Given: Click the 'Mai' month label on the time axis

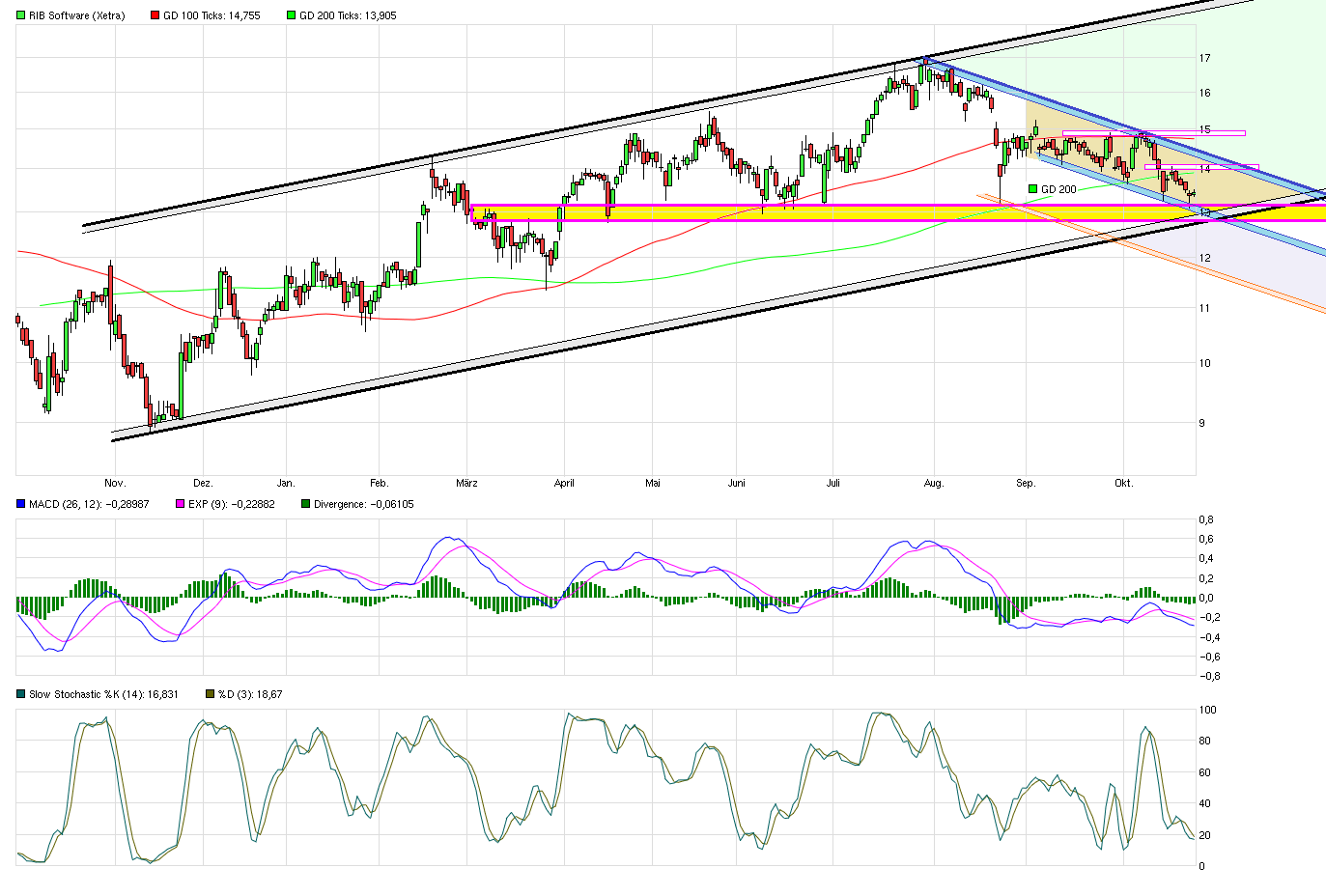Looking at the screenshot, I should [653, 483].
